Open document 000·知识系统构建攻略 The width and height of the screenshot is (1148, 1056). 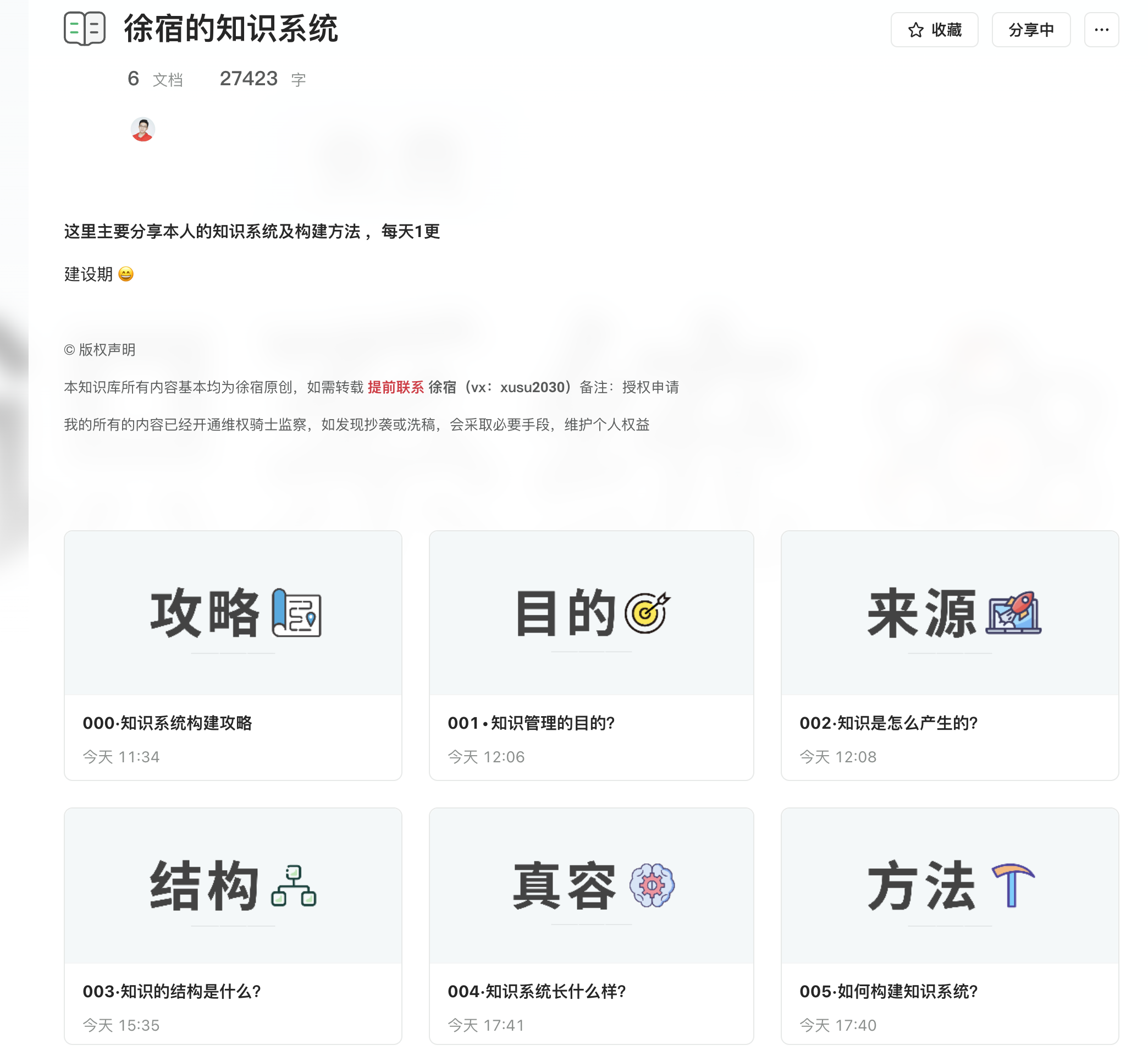[167, 723]
